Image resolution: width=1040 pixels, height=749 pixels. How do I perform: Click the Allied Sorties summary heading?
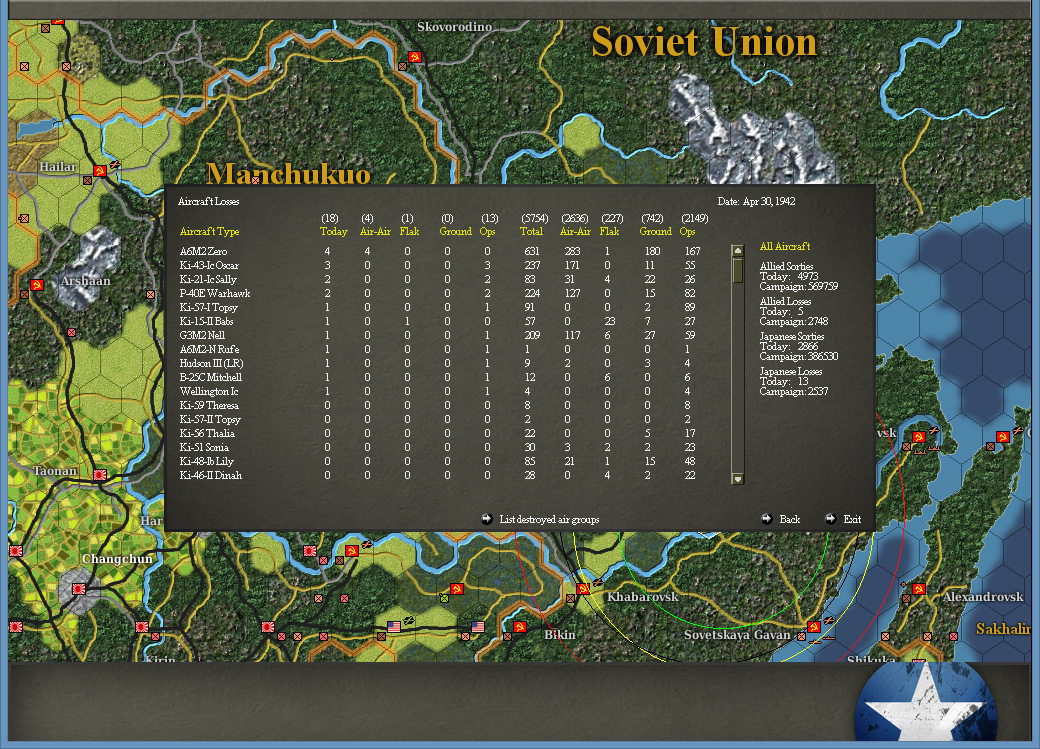[787, 267]
